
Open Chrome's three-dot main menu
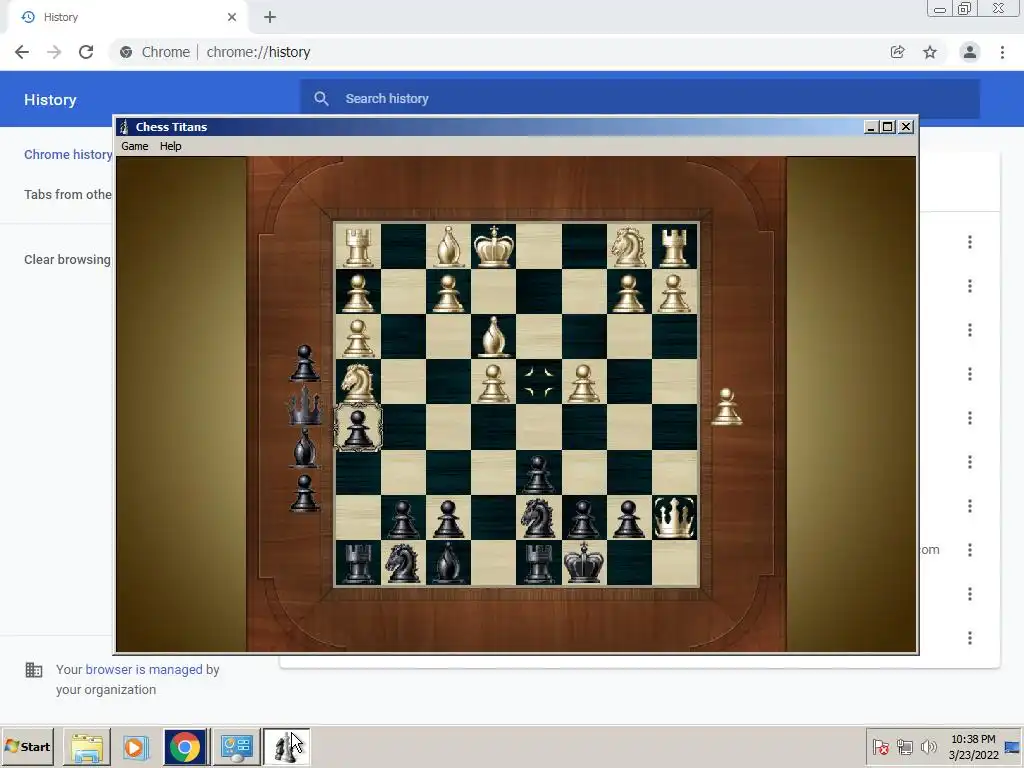(x=1002, y=52)
